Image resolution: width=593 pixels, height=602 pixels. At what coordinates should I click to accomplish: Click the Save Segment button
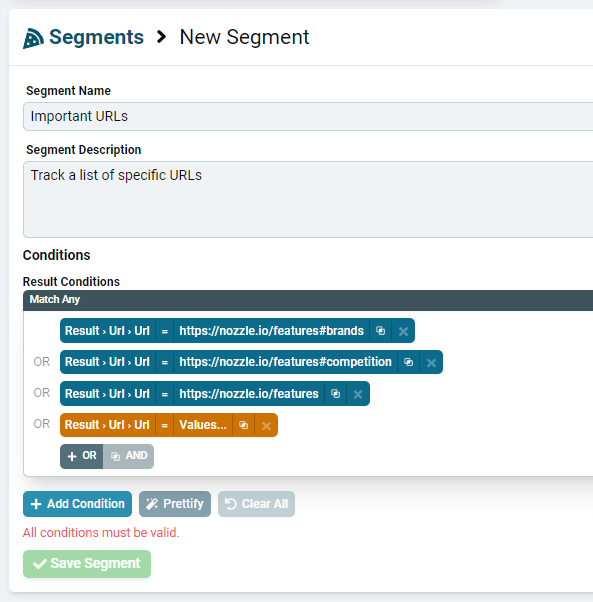[87, 564]
